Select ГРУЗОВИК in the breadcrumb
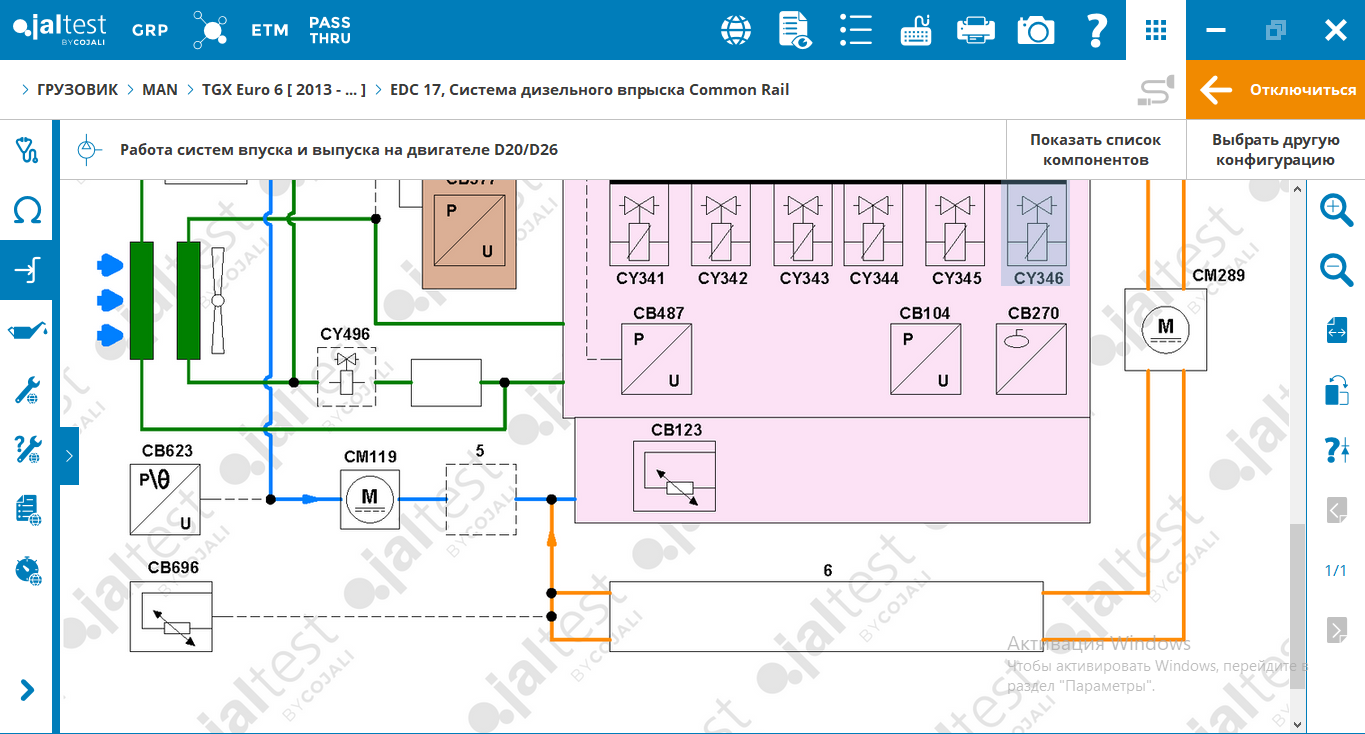 [x=77, y=90]
